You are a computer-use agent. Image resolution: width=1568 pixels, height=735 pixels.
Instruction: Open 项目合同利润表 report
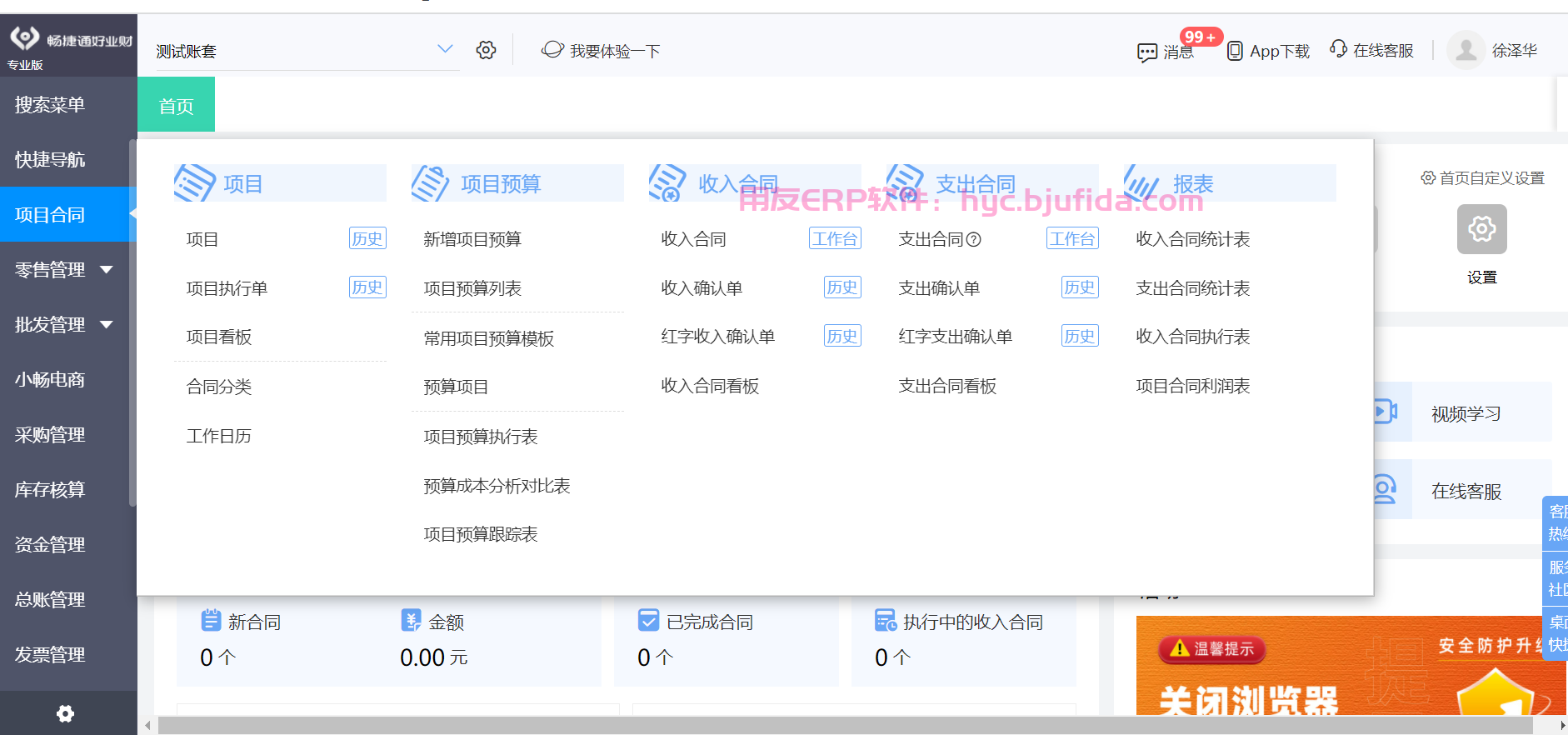click(1193, 386)
